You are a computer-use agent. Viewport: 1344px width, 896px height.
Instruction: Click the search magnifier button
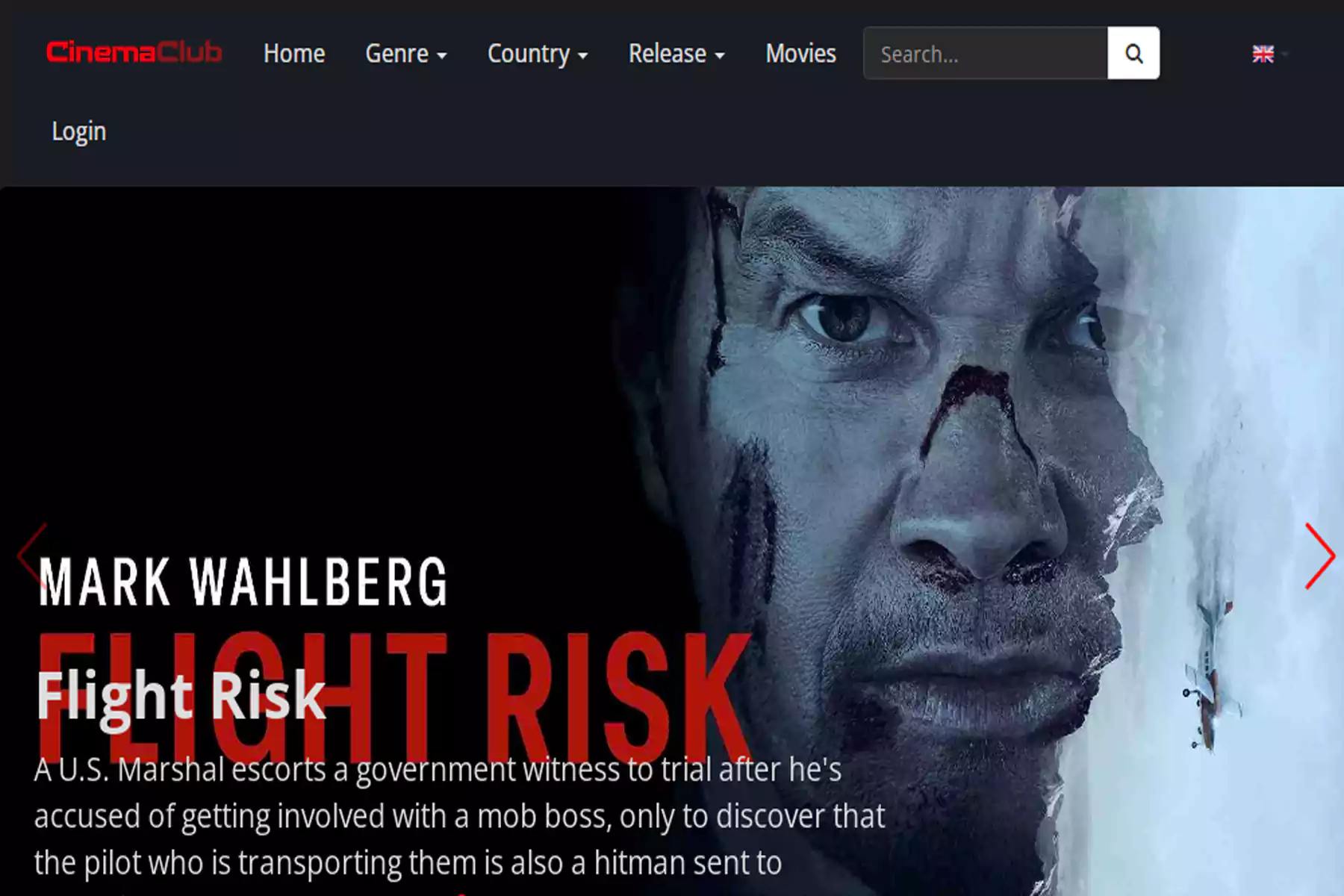point(1133,53)
